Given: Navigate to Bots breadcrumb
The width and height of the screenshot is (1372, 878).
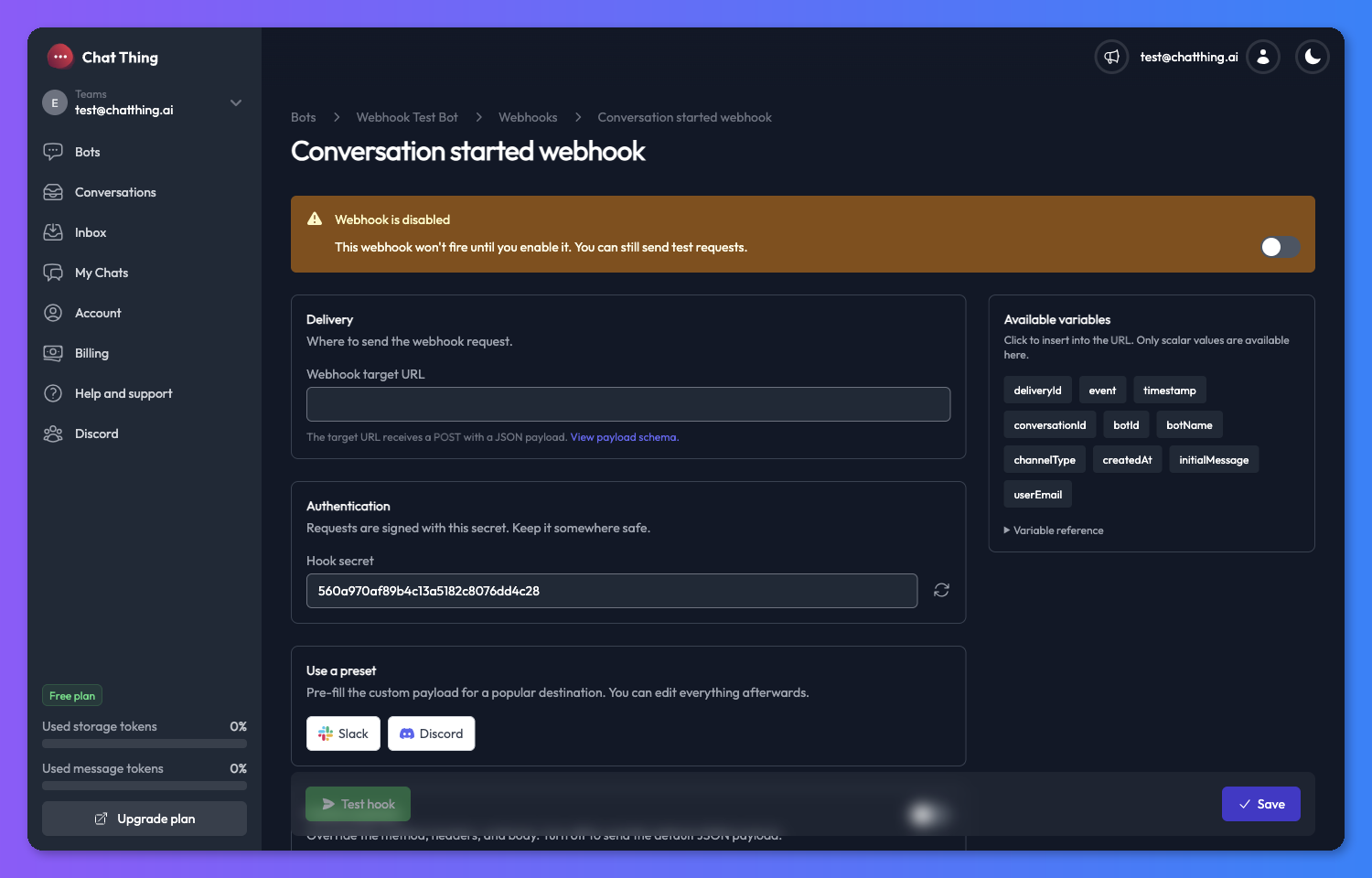Looking at the screenshot, I should click(x=304, y=117).
